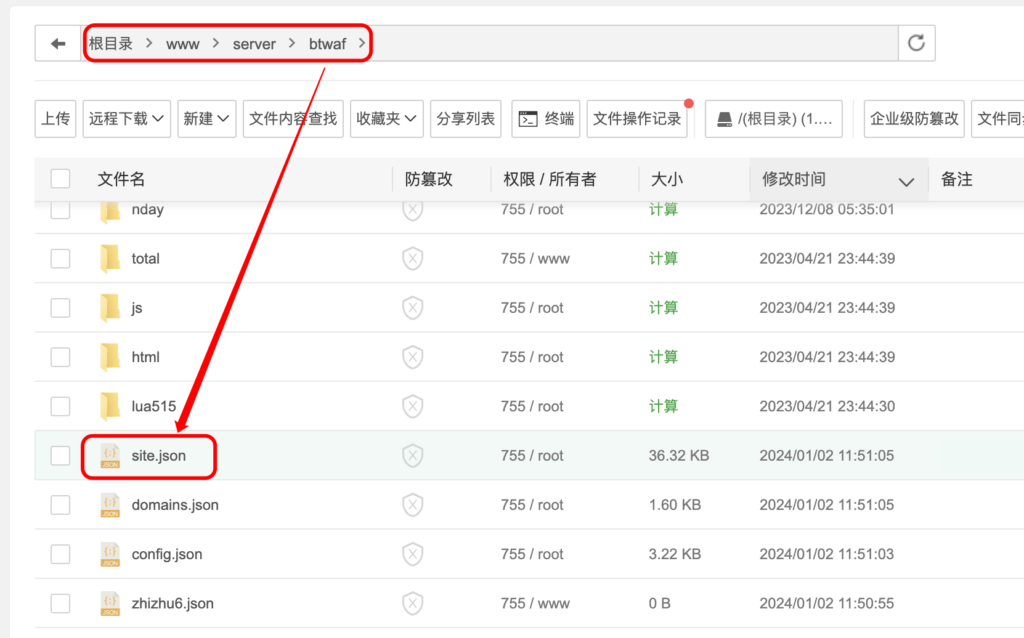This screenshot has height=638, width=1024.
Task: Check the box for domains.json
Action: 60,505
